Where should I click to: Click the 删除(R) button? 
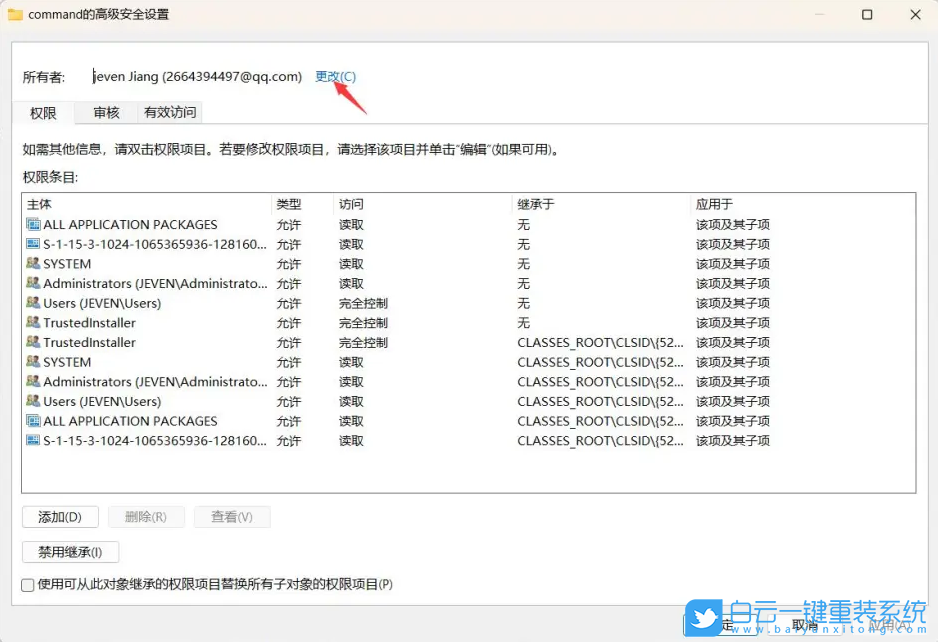click(x=146, y=516)
